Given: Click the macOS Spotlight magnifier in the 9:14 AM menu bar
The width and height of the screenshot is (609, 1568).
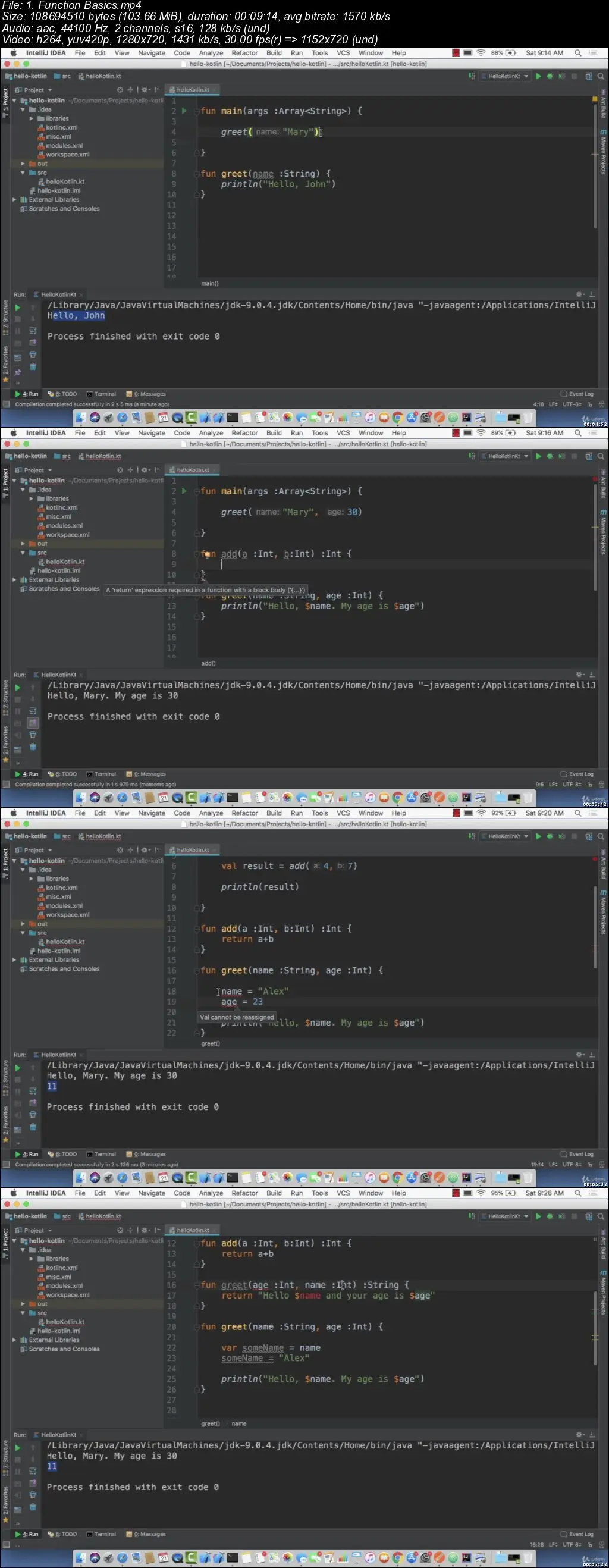Looking at the screenshot, I should 578,53.
